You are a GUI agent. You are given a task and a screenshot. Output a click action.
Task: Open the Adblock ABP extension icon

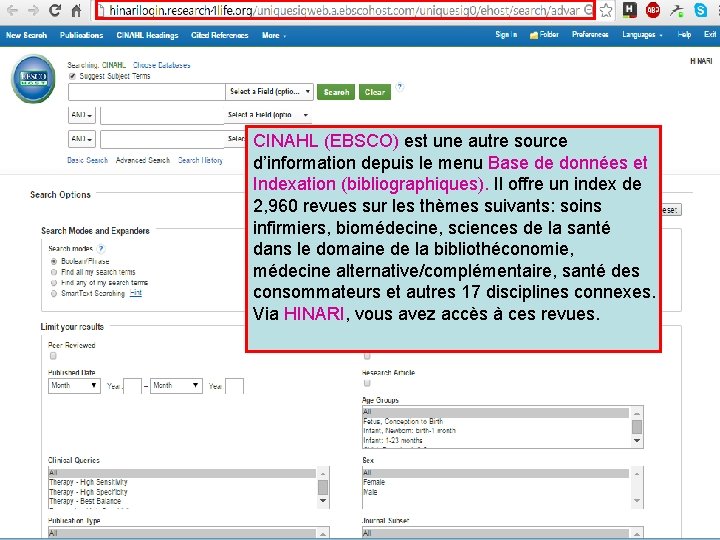click(x=652, y=10)
